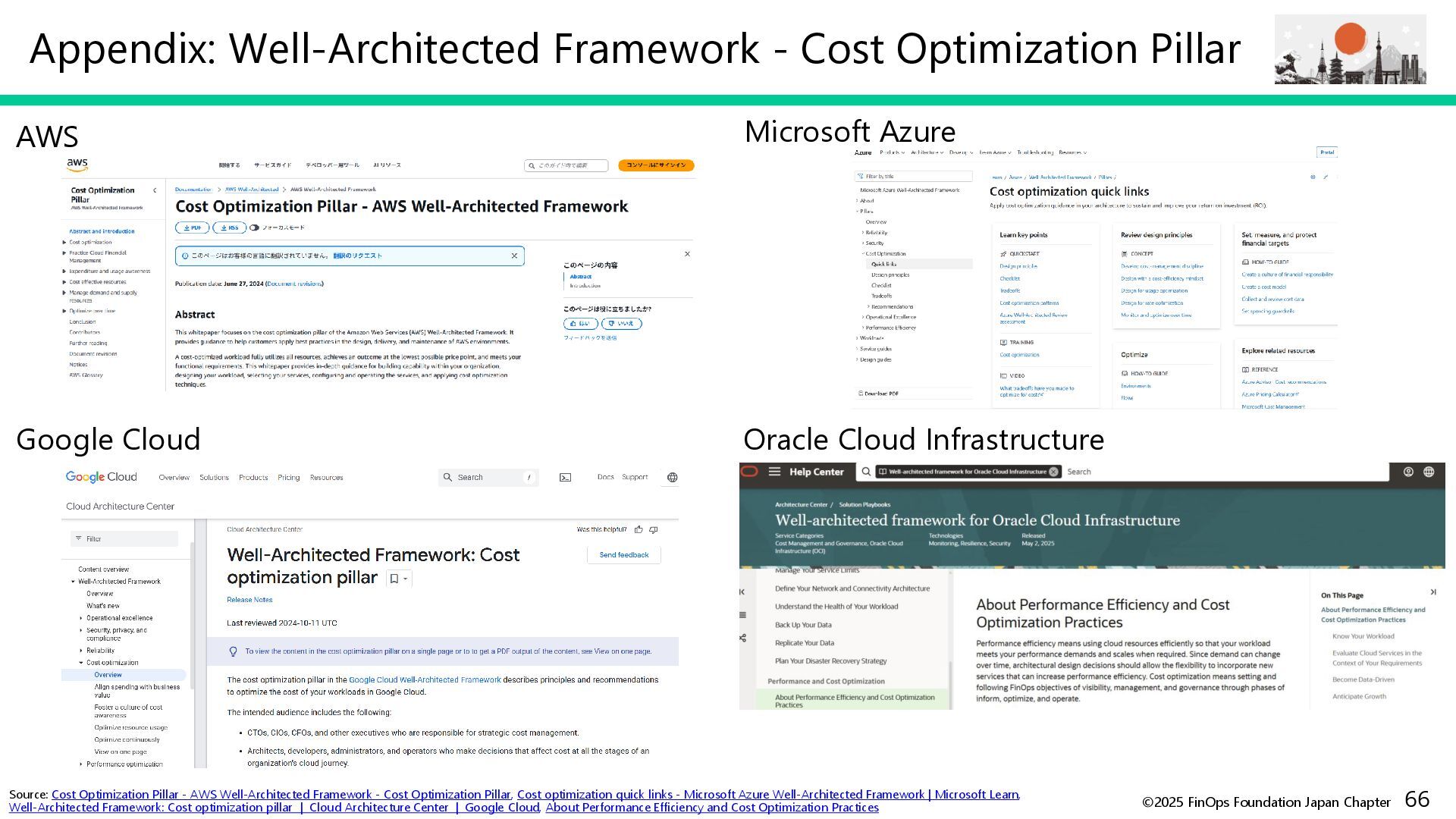The width and height of the screenshot is (1456, 819).
Task: Toggle the AWS focus mode switch
Action: (255, 227)
